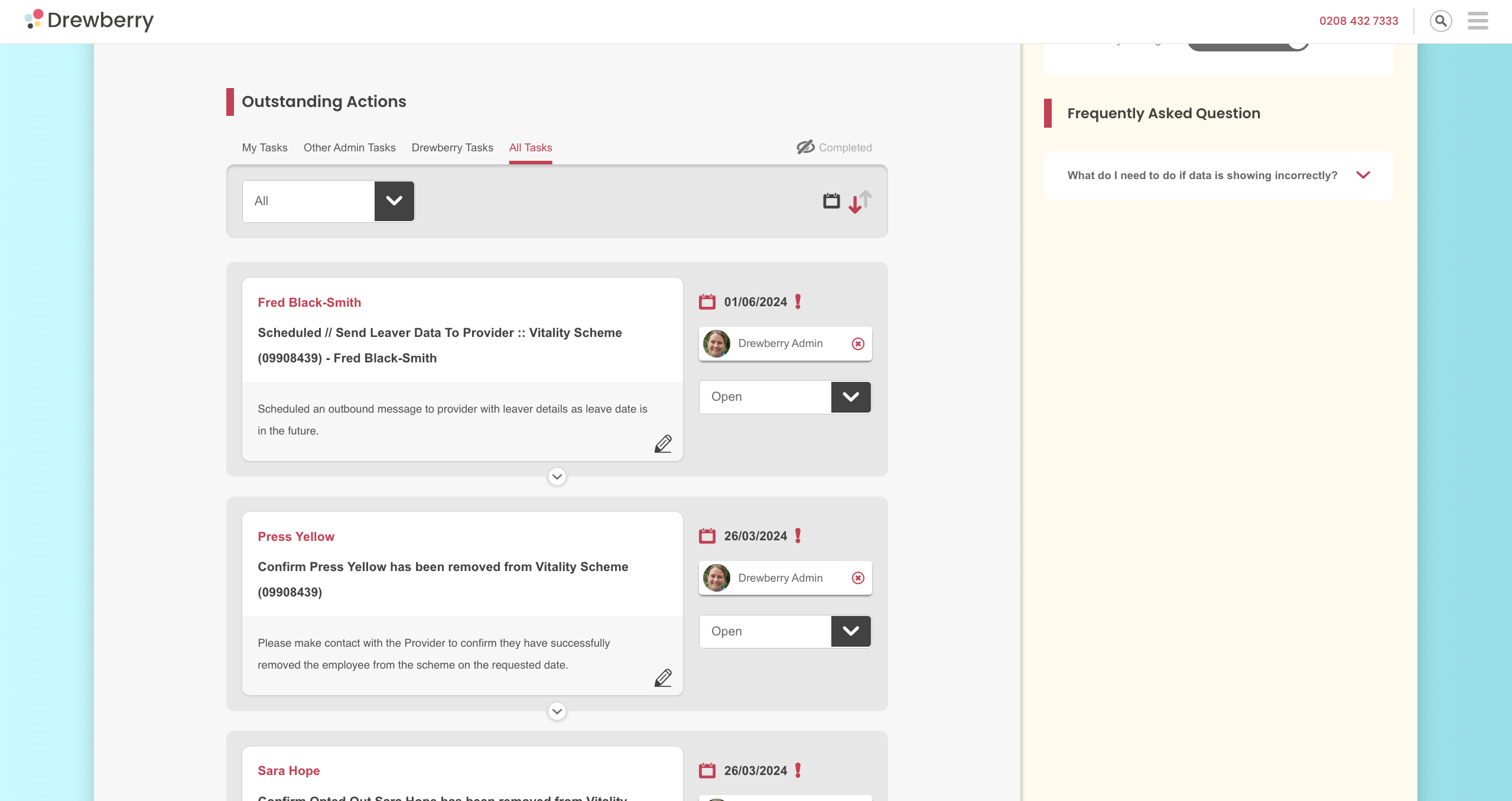1512x801 pixels.
Task: Click the Frequently Asked Question heading
Action: [x=1163, y=113]
